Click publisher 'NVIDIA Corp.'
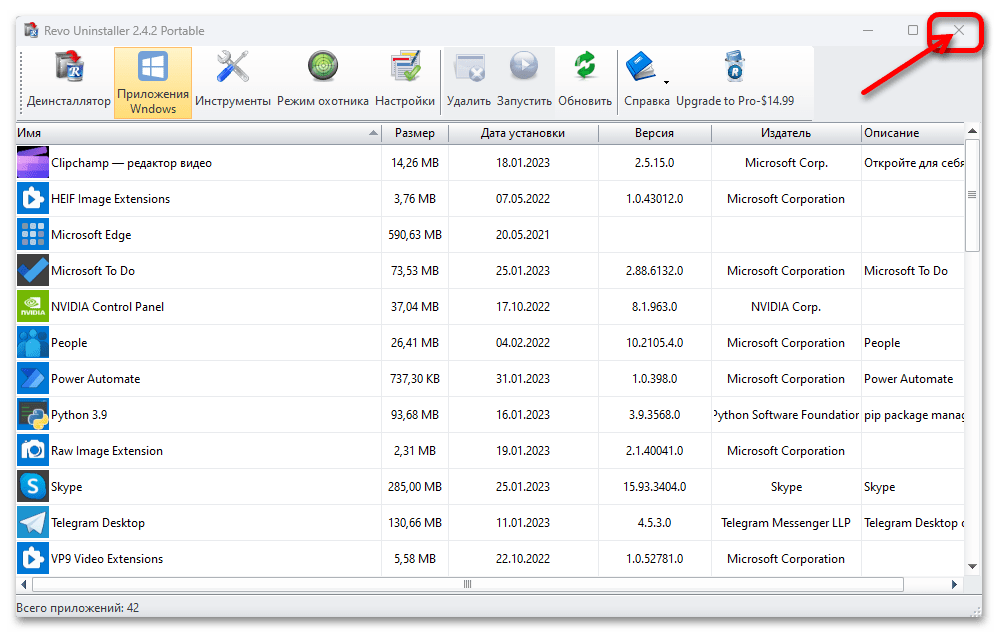This screenshot has height=633, width=998. (x=785, y=307)
